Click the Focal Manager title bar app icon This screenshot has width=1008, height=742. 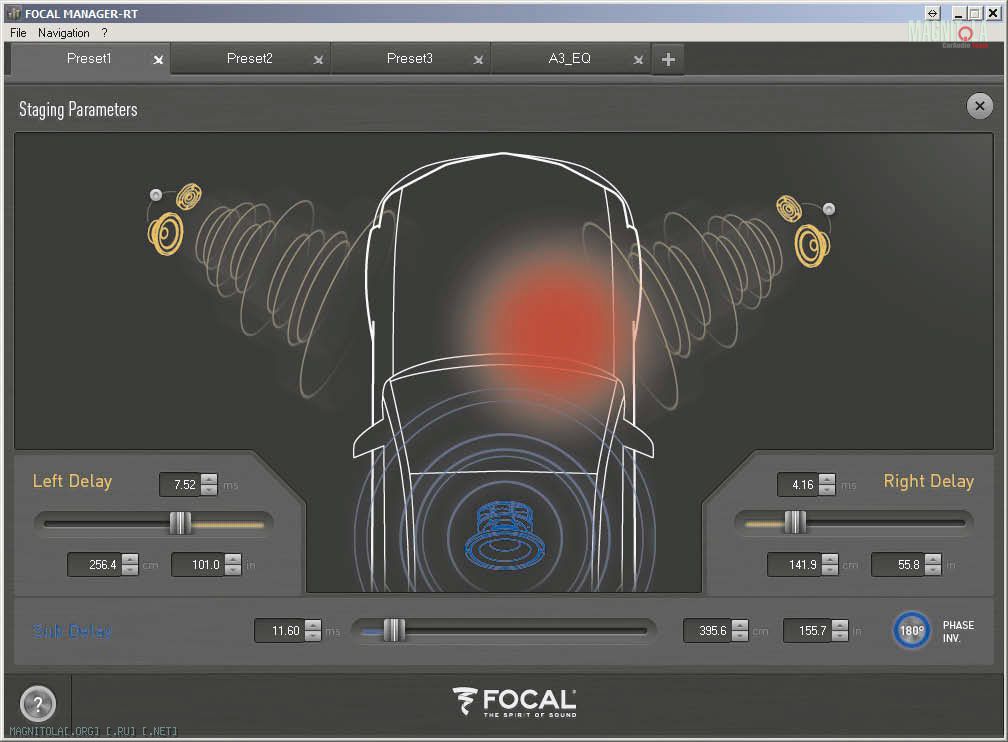[x=14, y=13]
